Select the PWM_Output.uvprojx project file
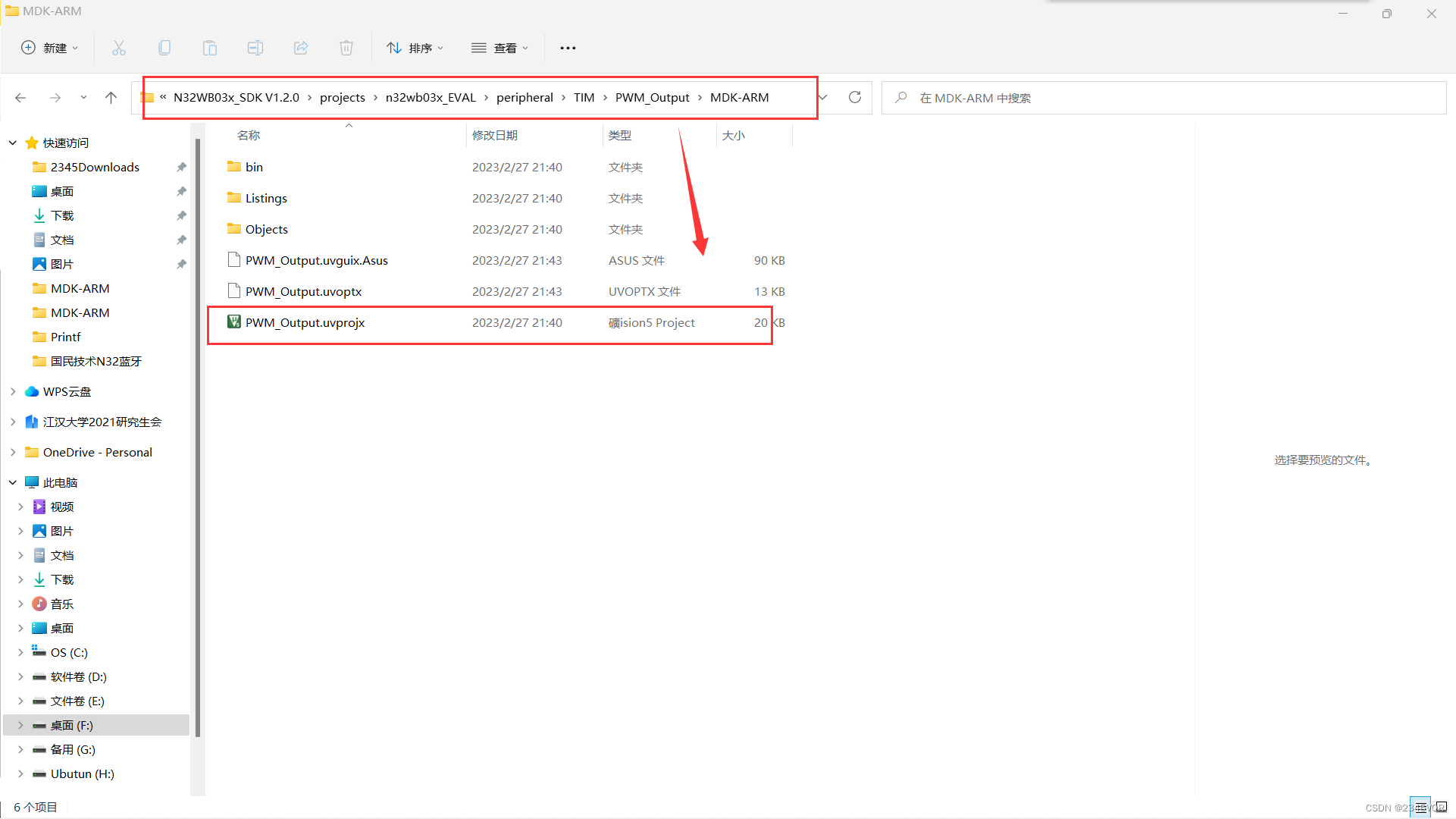The image size is (1456, 819). [x=305, y=322]
